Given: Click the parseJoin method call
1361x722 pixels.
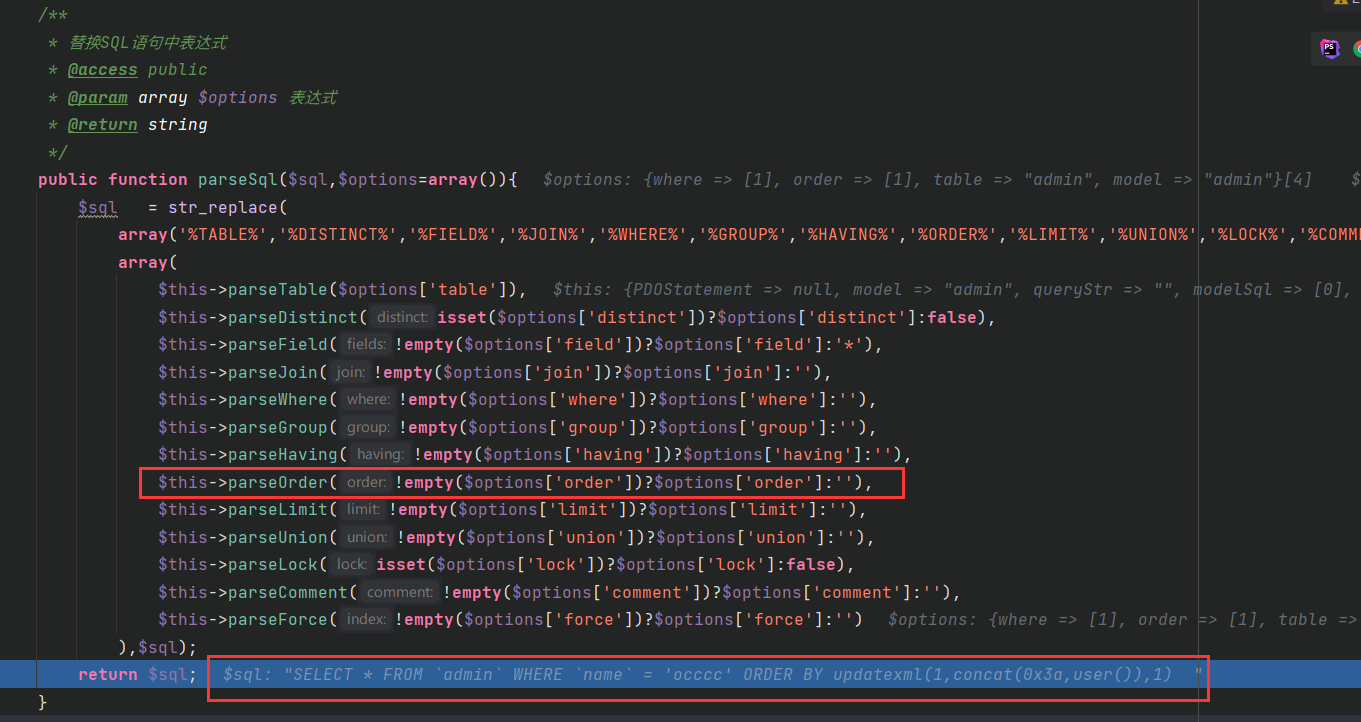Looking at the screenshot, I should [273, 373].
